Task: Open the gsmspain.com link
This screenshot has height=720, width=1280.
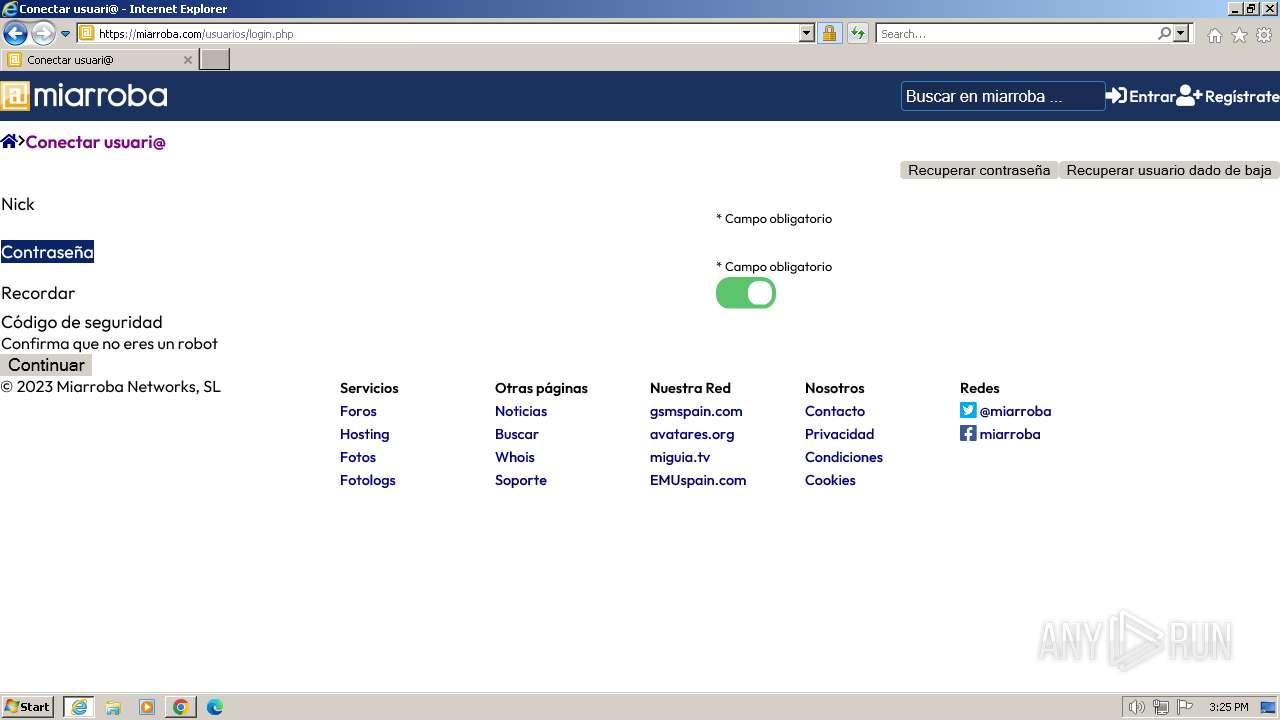Action: pos(696,411)
